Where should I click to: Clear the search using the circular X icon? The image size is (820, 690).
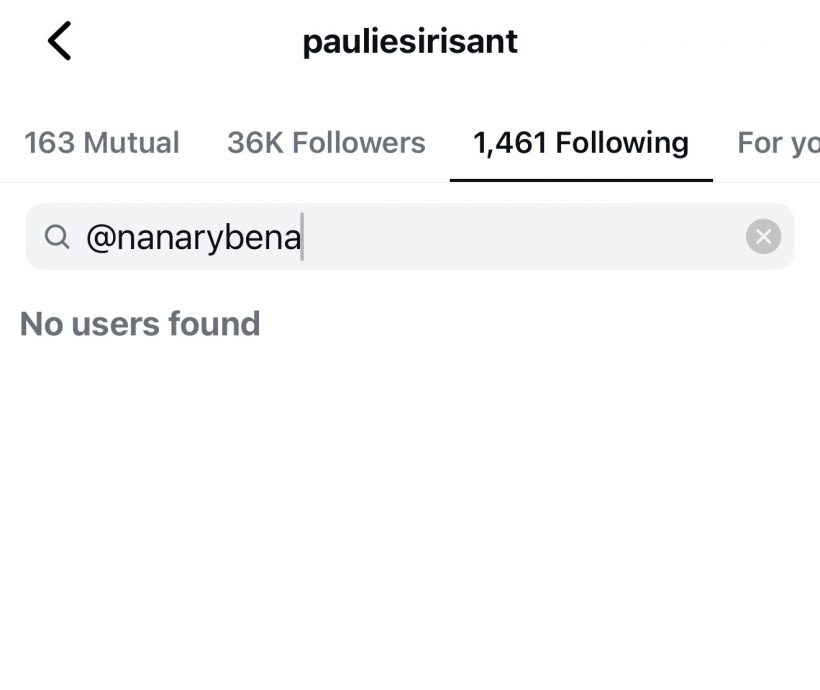coord(763,236)
